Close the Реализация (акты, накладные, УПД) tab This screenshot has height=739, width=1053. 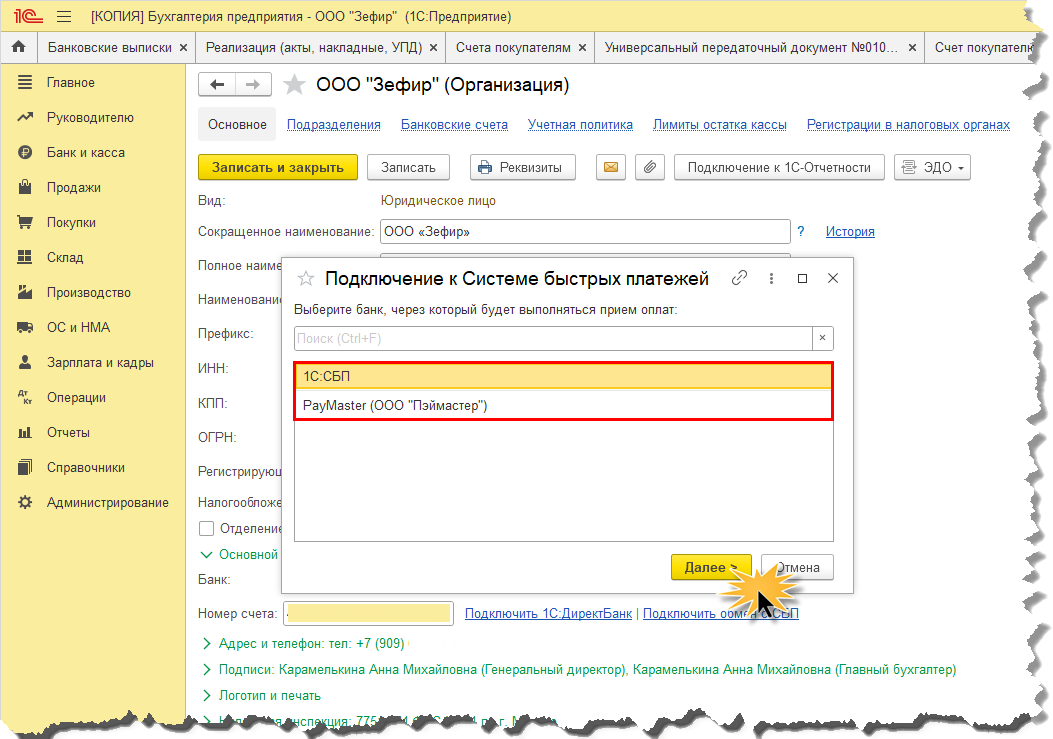pos(433,48)
